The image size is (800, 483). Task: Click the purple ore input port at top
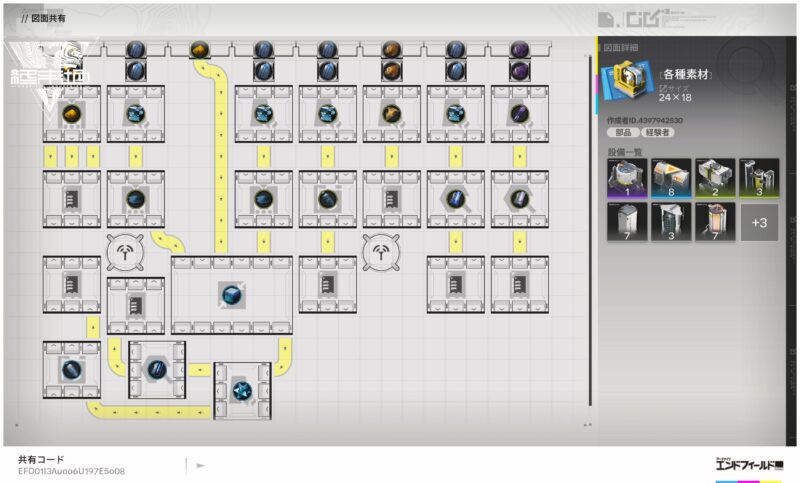coord(519,49)
